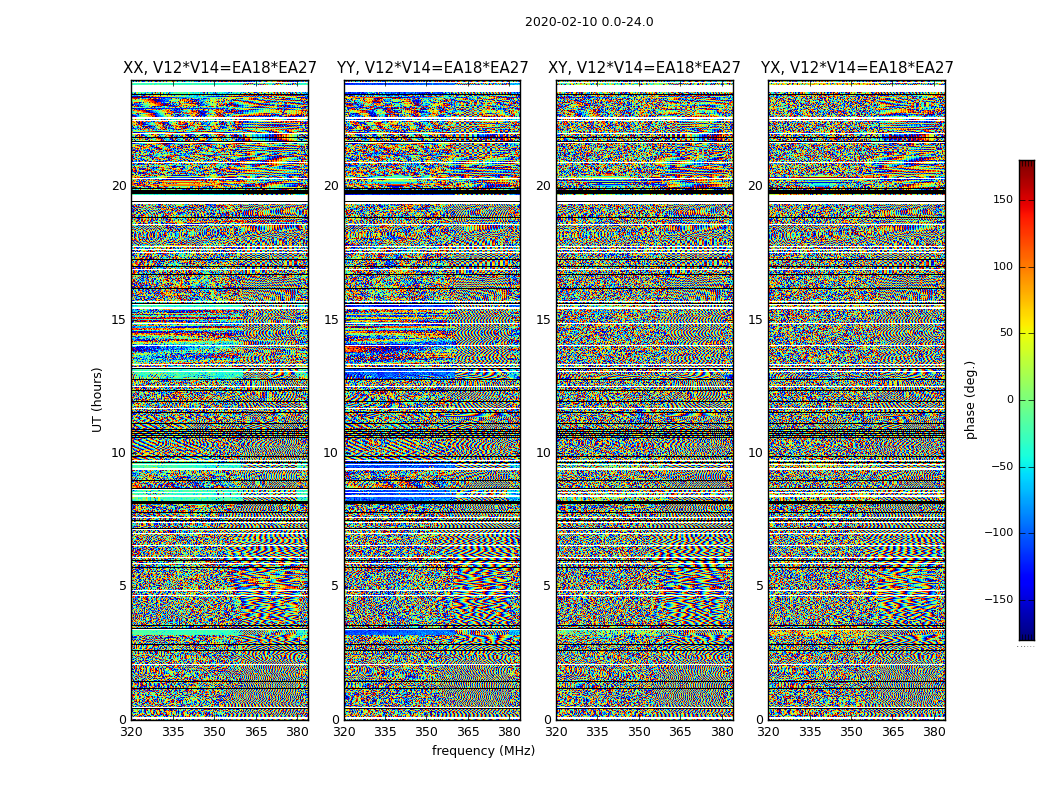Click the 'phase (deg.)' colorbar label

970,400
